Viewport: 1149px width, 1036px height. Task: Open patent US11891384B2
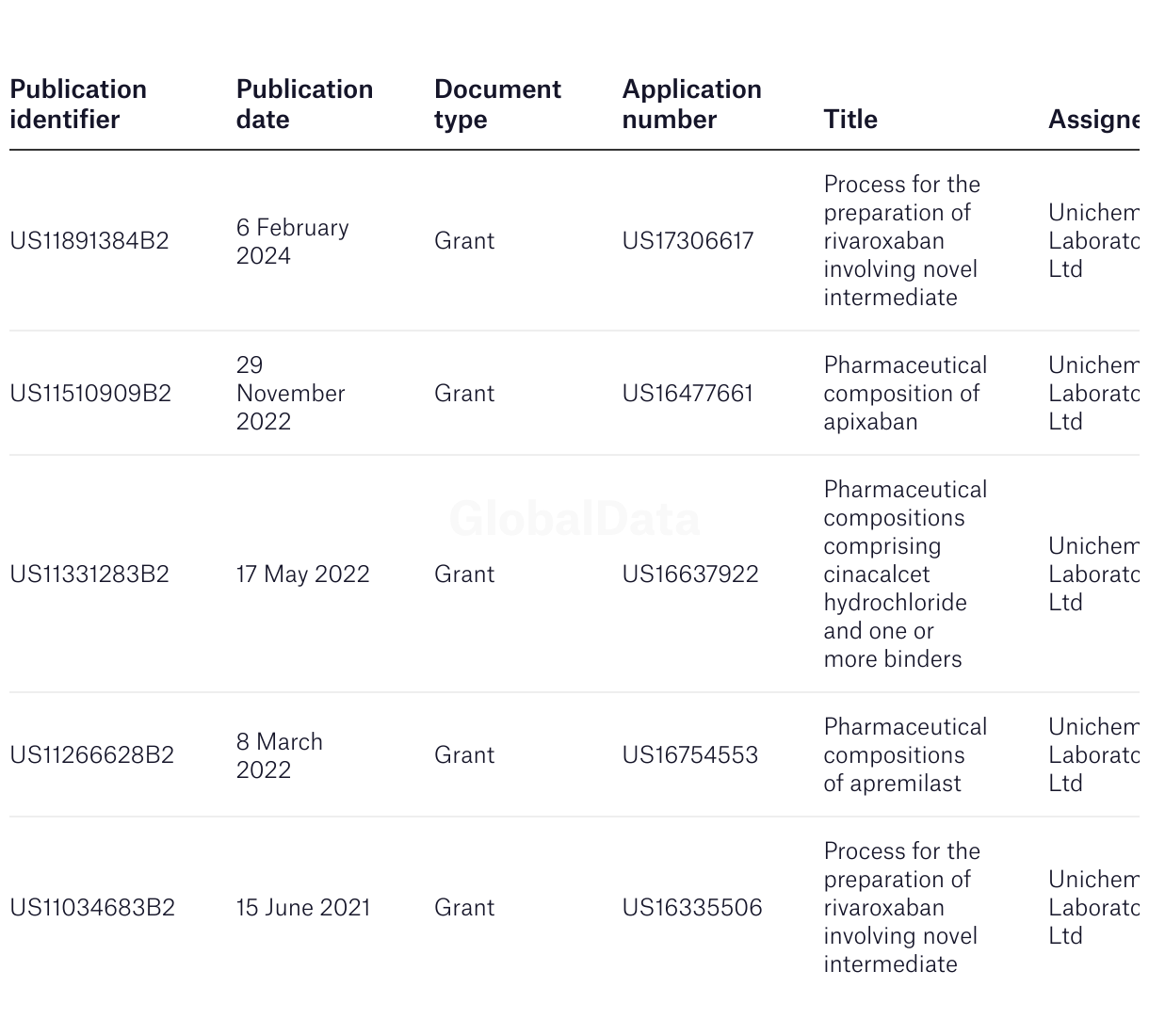point(89,241)
